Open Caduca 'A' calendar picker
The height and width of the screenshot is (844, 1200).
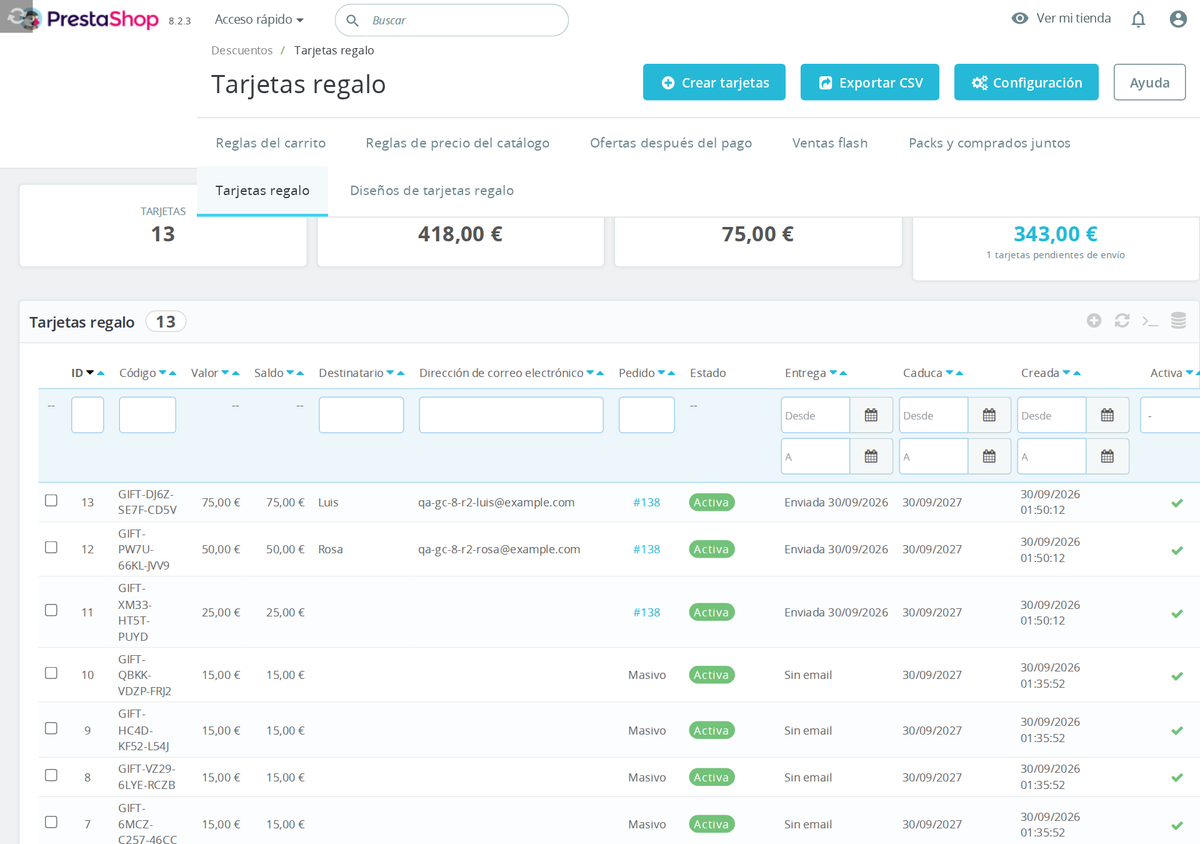[x=989, y=456]
